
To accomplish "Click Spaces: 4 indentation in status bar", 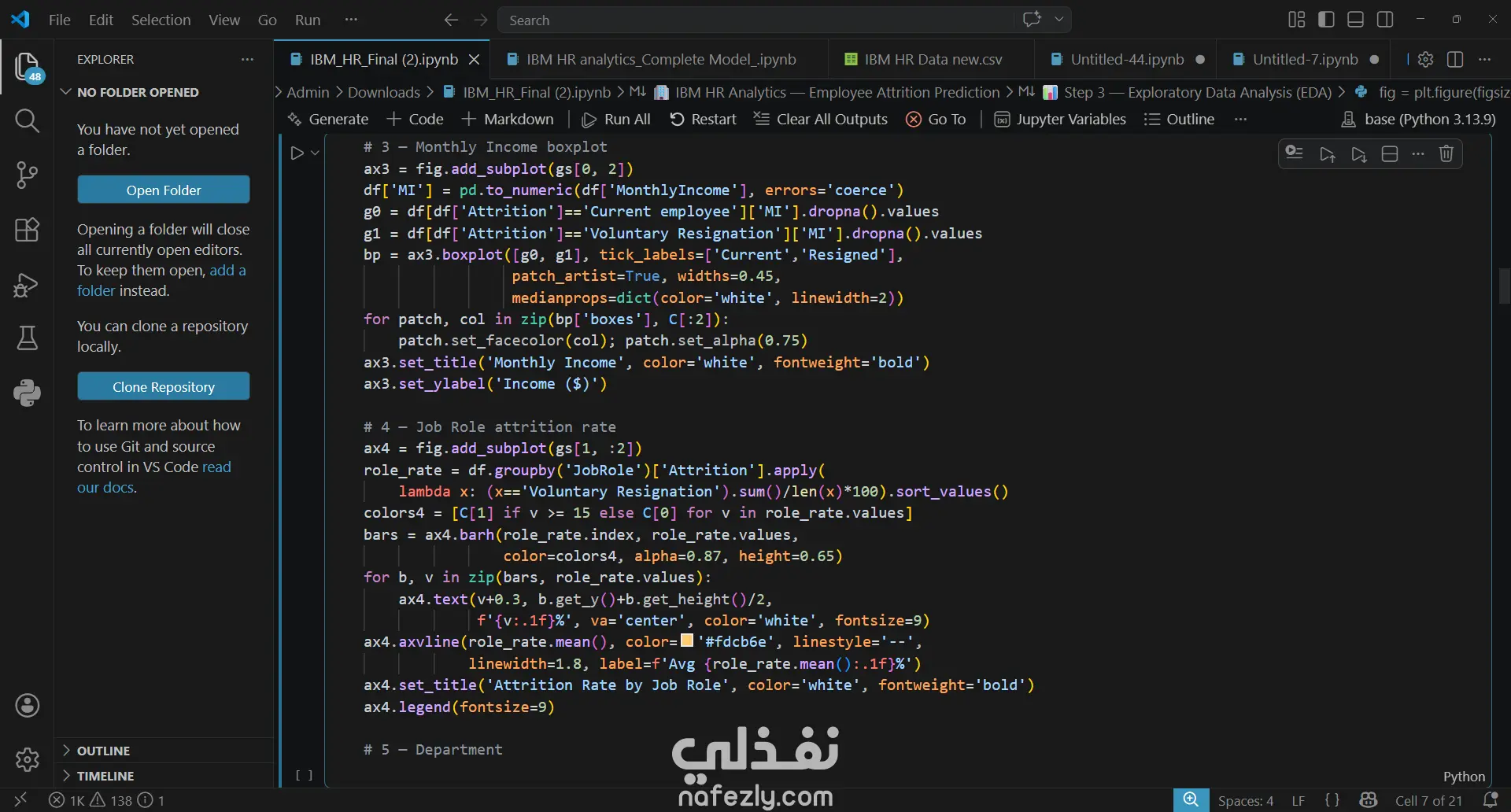I will click(x=1246, y=800).
